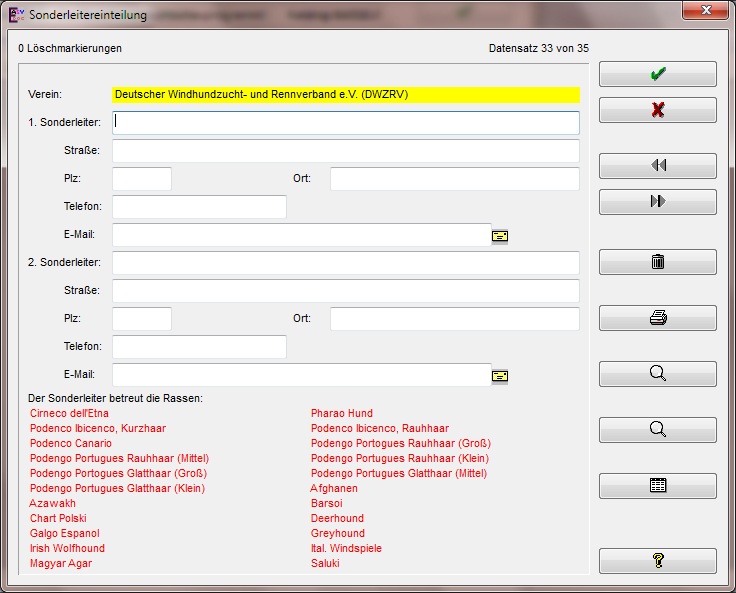Image resolution: width=736 pixels, height=593 pixels.
Task: Click Plz field of first Sonderleiter
Action: (x=142, y=179)
